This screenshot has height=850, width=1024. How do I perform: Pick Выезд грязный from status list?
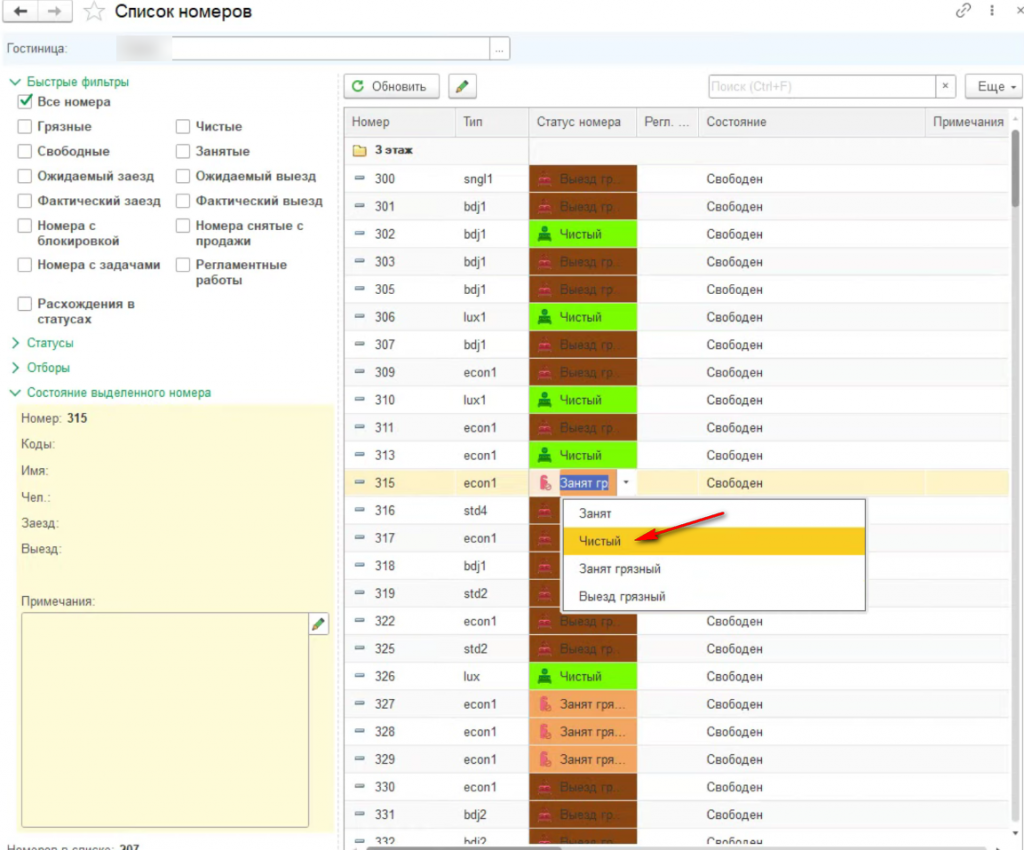point(714,596)
